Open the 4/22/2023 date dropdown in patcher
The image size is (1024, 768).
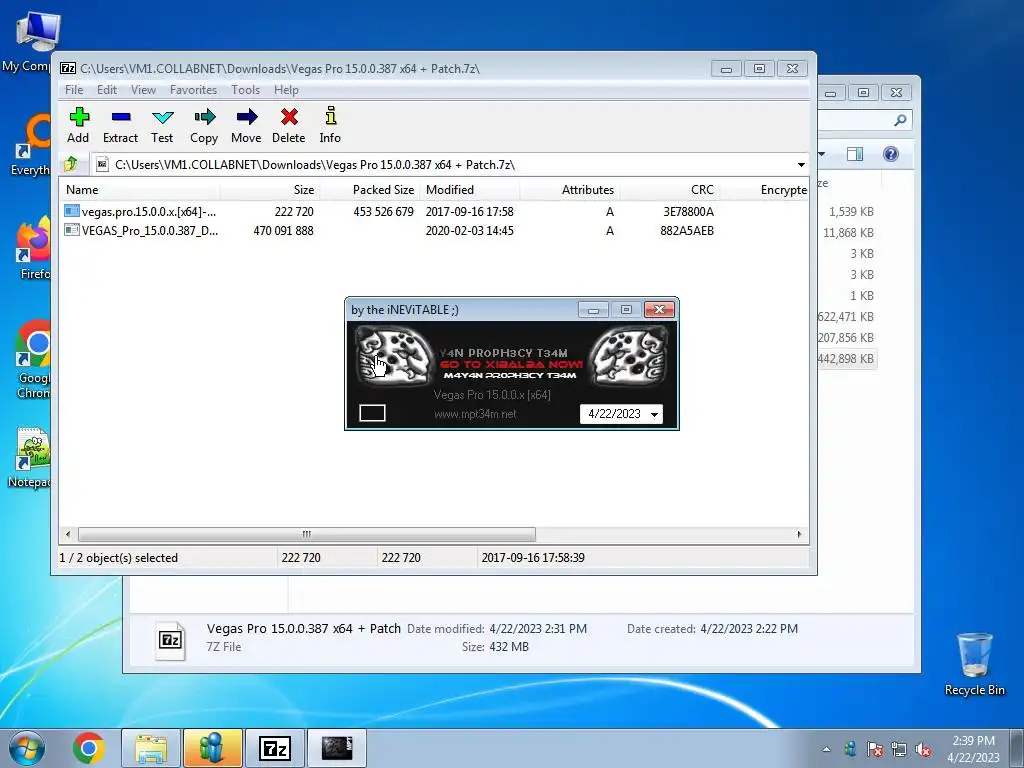pos(654,415)
